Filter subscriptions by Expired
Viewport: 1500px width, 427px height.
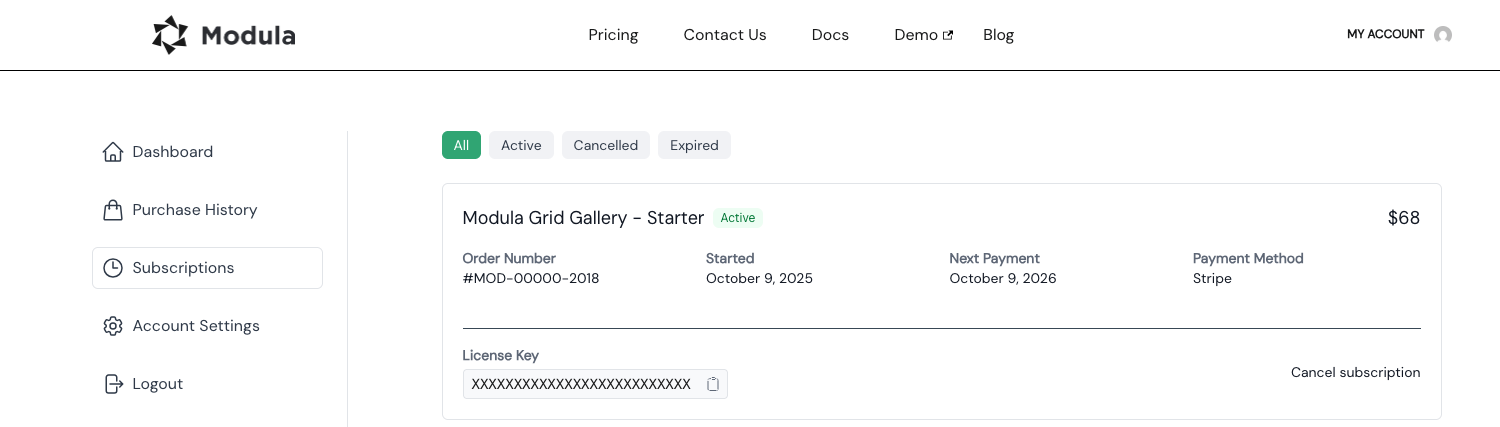(694, 145)
